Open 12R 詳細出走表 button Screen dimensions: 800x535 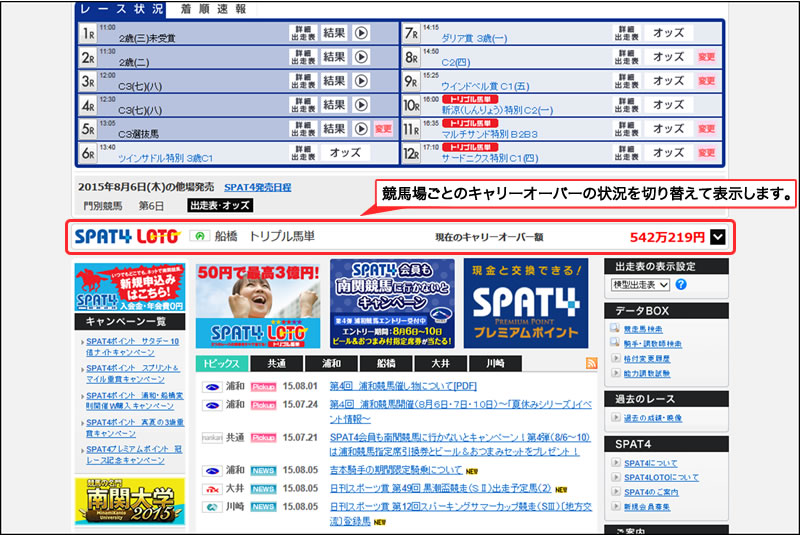[x=627, y=153]
